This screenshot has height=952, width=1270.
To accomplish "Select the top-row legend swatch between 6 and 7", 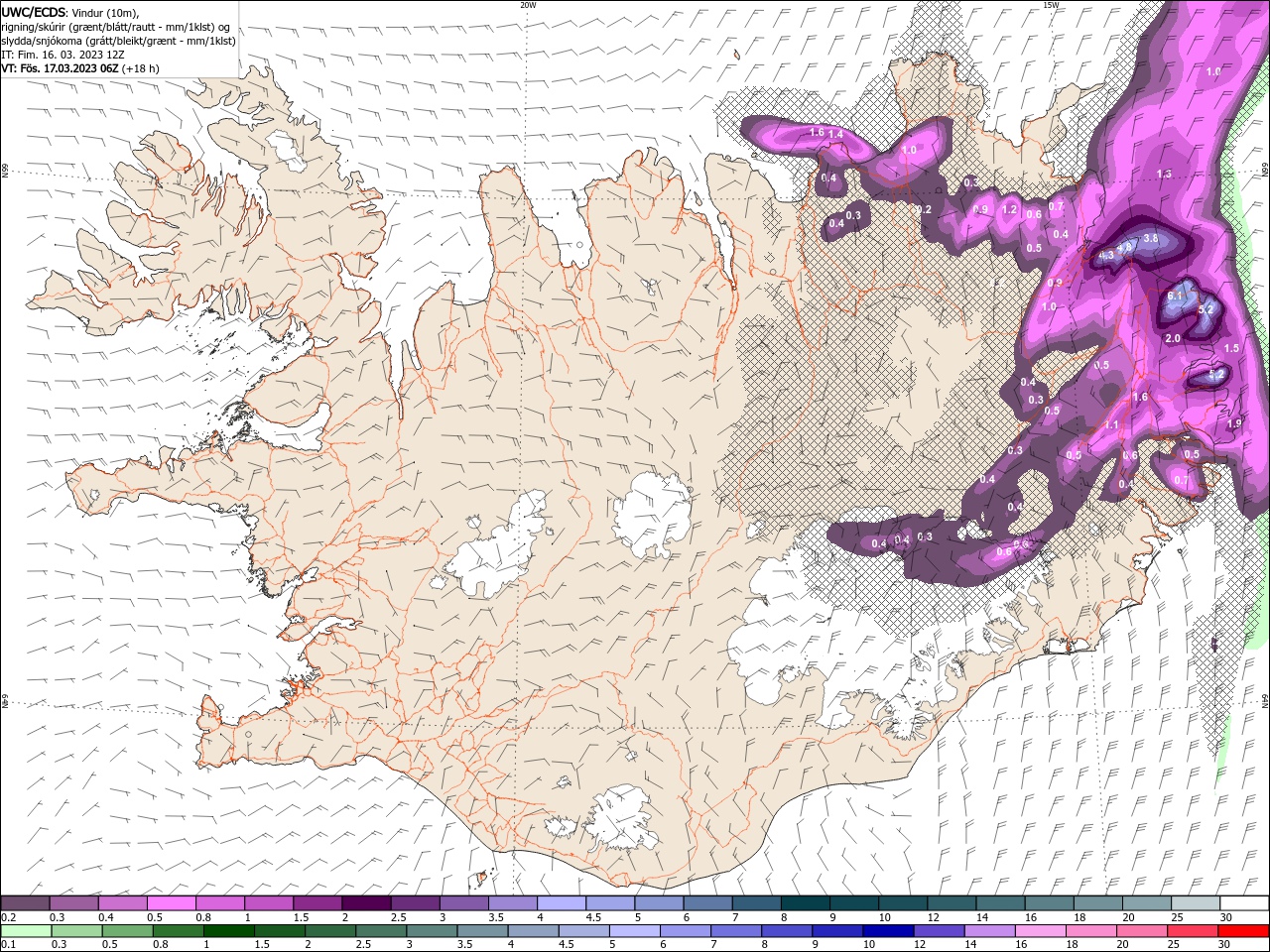I will click(x=708, y=903).
